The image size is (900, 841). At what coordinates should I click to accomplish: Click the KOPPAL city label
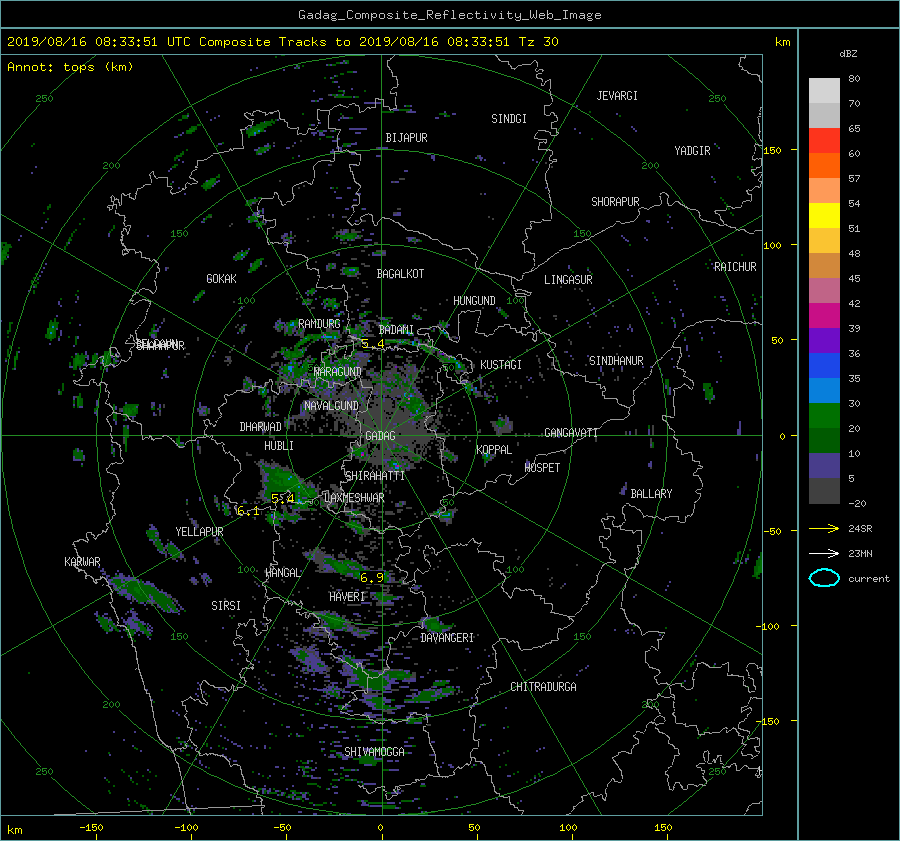pyautogui.click(x=494, y=449)
